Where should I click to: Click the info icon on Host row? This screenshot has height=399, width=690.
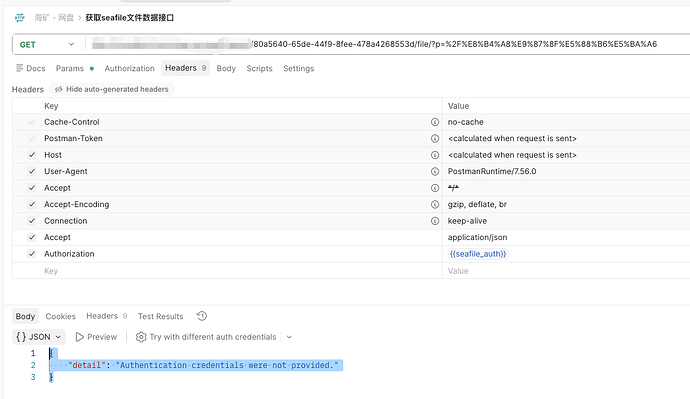pyautogui.click(x=435, y=155)
